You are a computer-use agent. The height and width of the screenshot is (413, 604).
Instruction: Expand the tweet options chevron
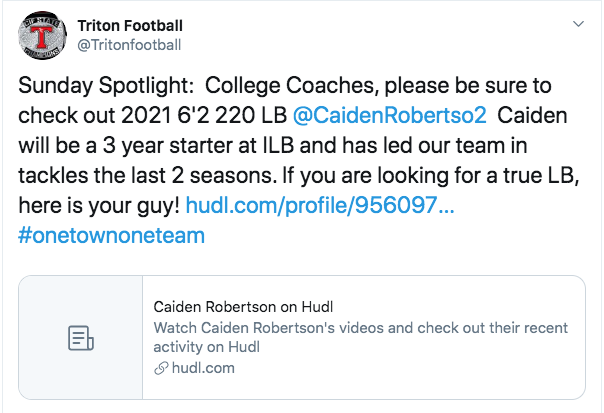pyautogui.click(x=578, y=24)
